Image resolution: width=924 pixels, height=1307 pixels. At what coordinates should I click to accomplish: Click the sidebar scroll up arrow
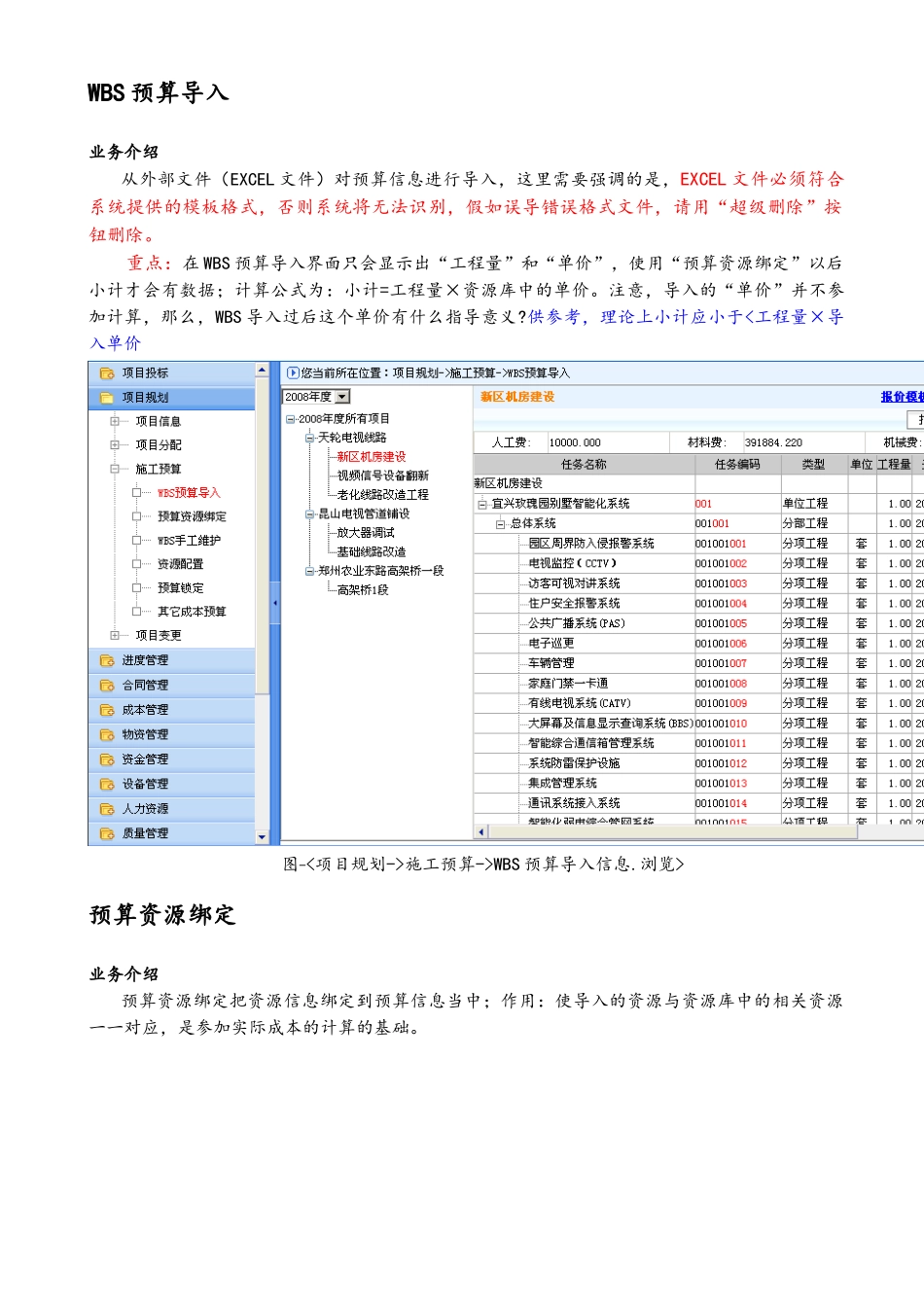(262, 371)
